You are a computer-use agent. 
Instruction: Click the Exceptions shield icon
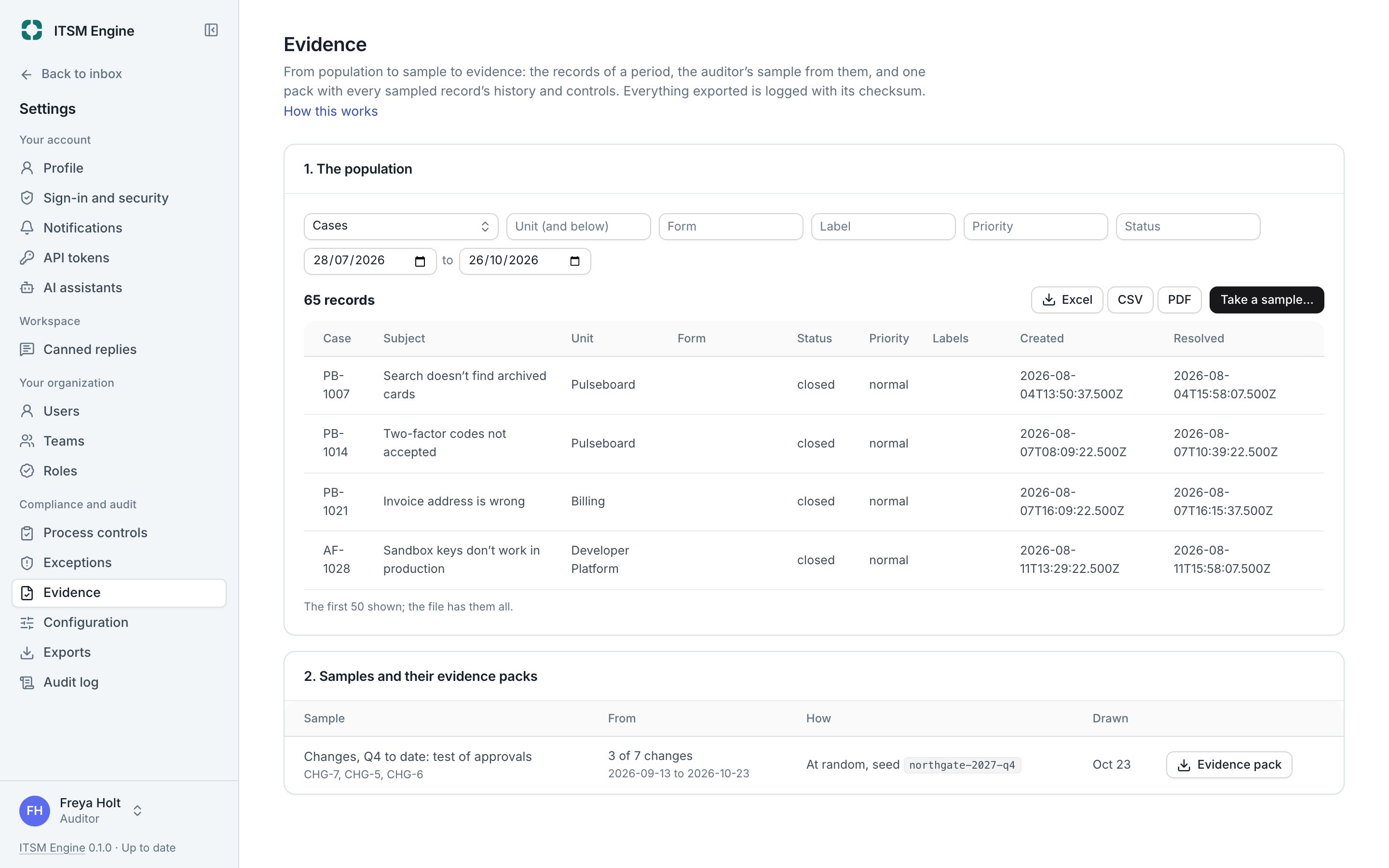click(27, 563)
